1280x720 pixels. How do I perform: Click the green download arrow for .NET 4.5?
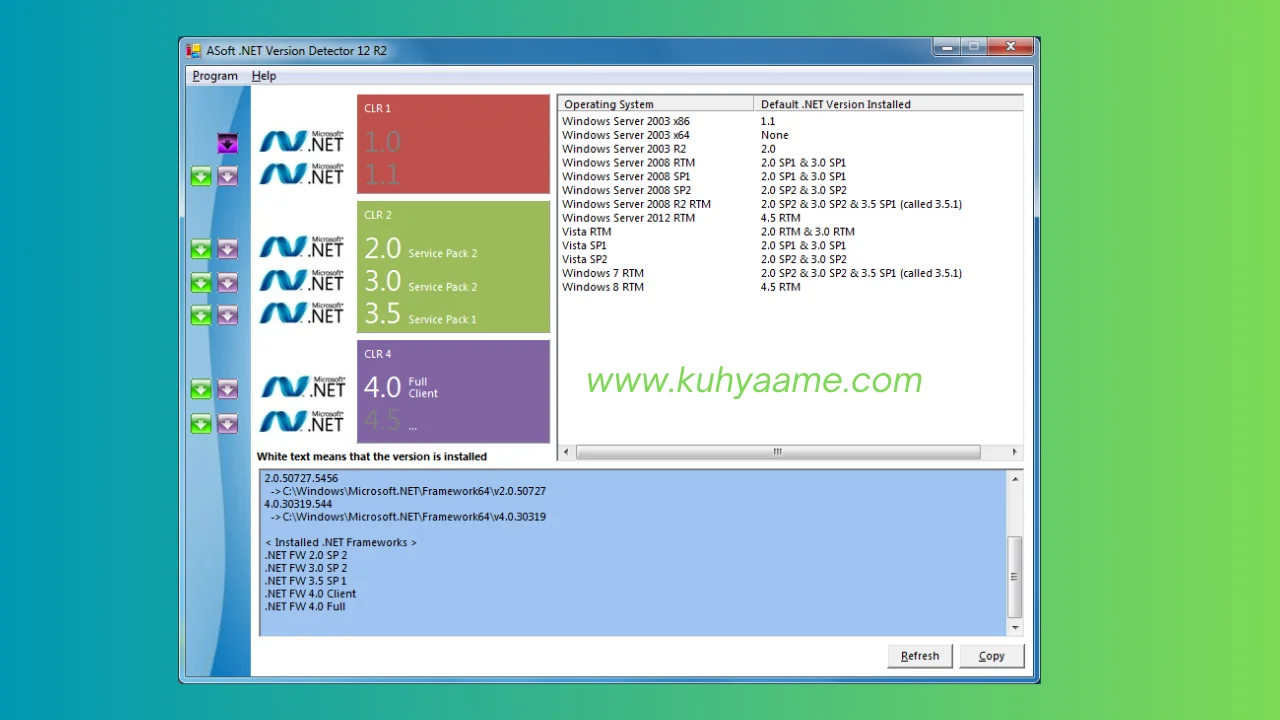point(201,424)
